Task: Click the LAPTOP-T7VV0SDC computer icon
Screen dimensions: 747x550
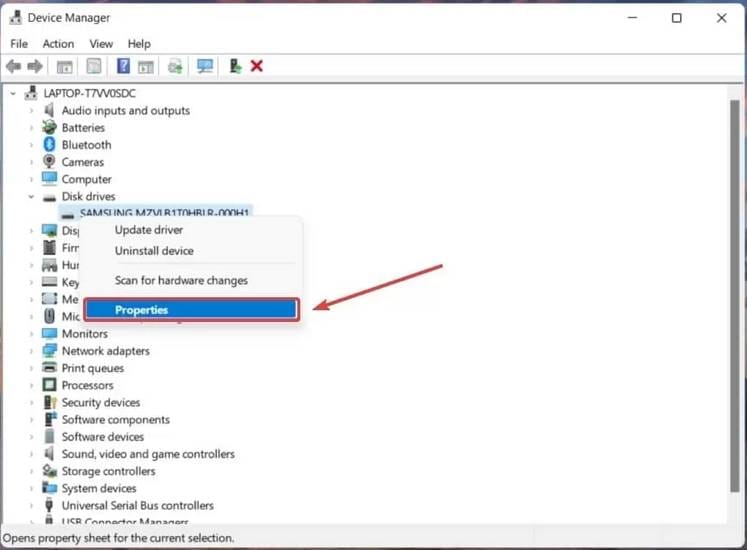Action: click(31, 93)
